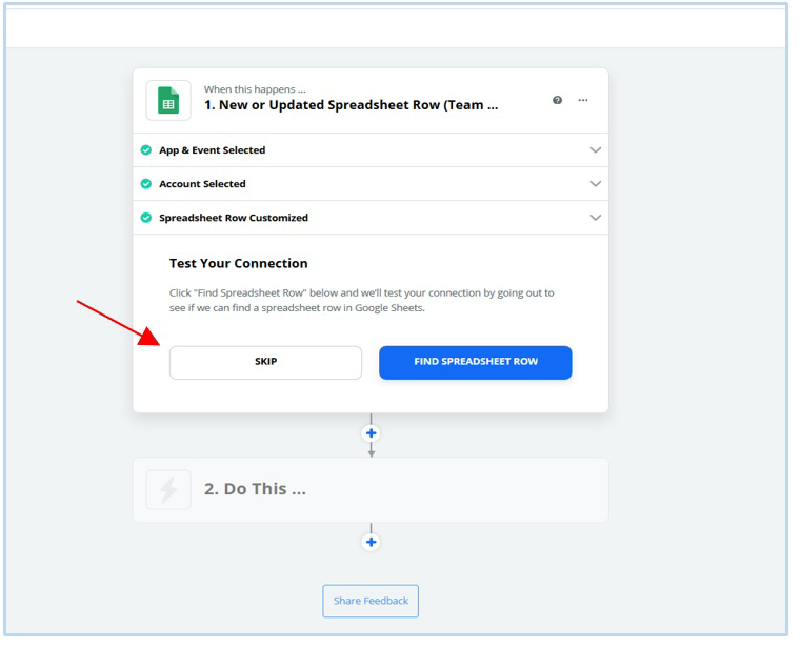Image resolution: width=800 pixels, height=648 pixels.
Task: Click the green check beside Account Selected
Action: (x=146, y=184)
